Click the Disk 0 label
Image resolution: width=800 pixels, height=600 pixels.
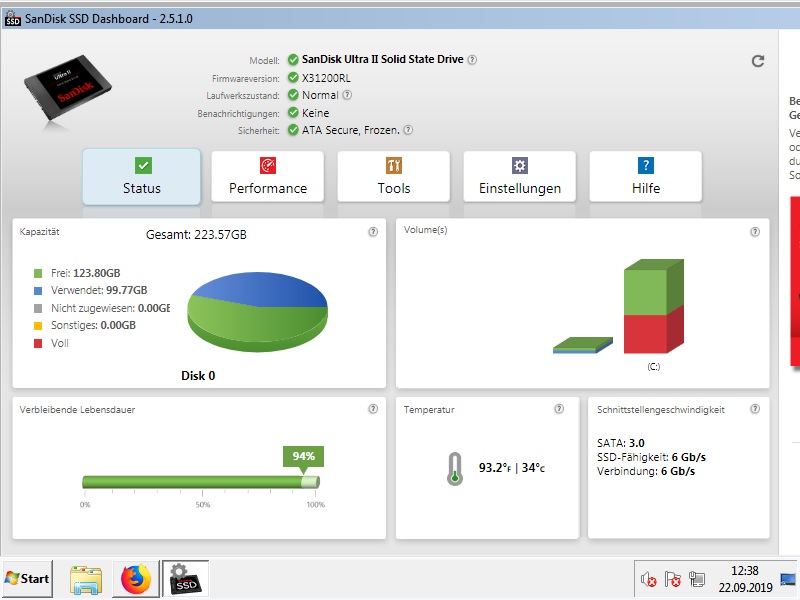(x=198, y=376)
